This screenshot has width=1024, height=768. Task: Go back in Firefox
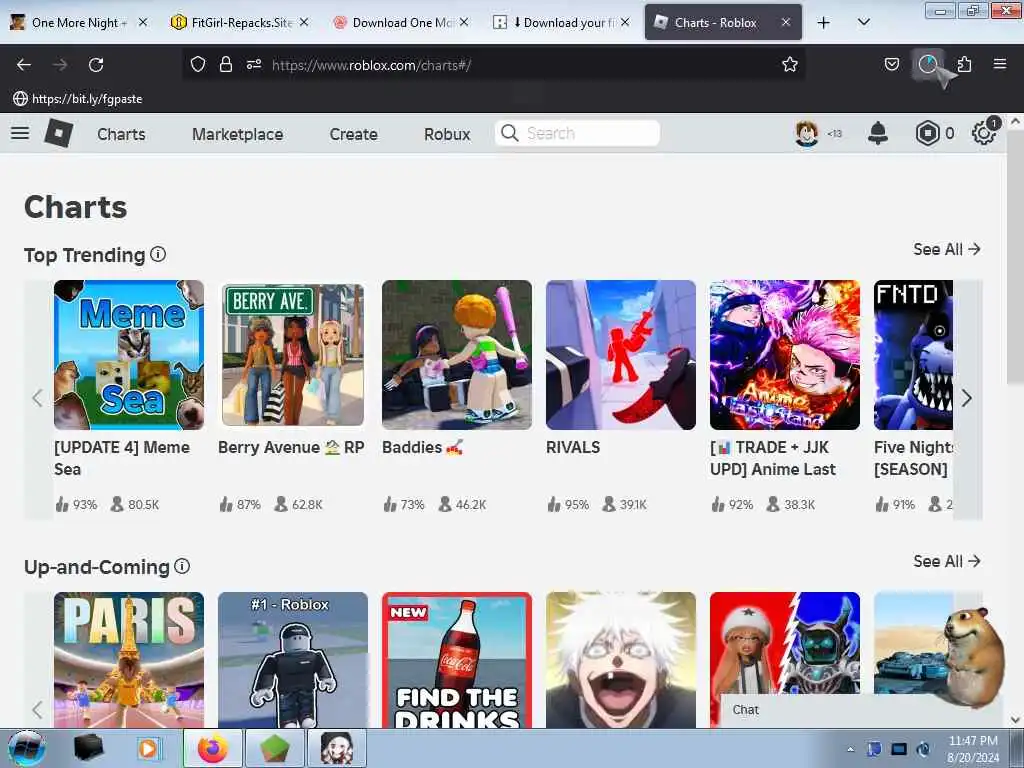coord(24,64)
